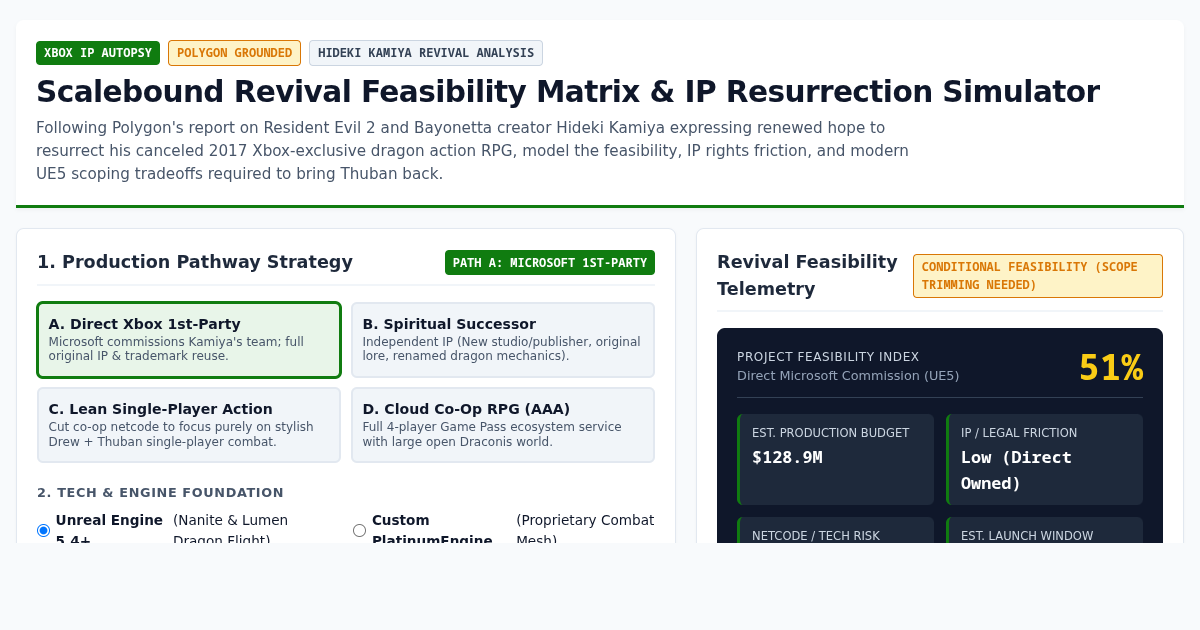Screen dimensions: 1200x630
Task: Click the $128.9M production budget value
Action: 787,457
